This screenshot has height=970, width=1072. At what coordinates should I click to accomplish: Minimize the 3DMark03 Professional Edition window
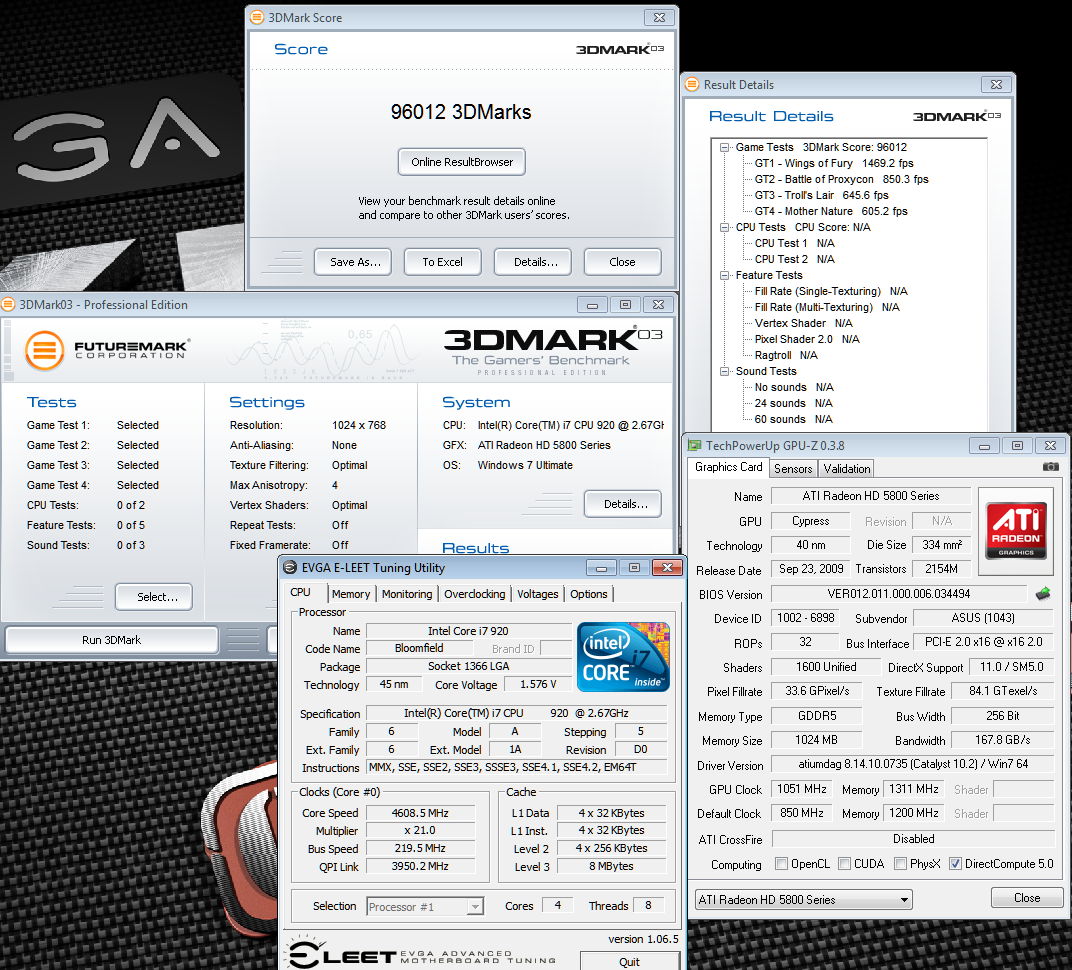pos(592,305)
